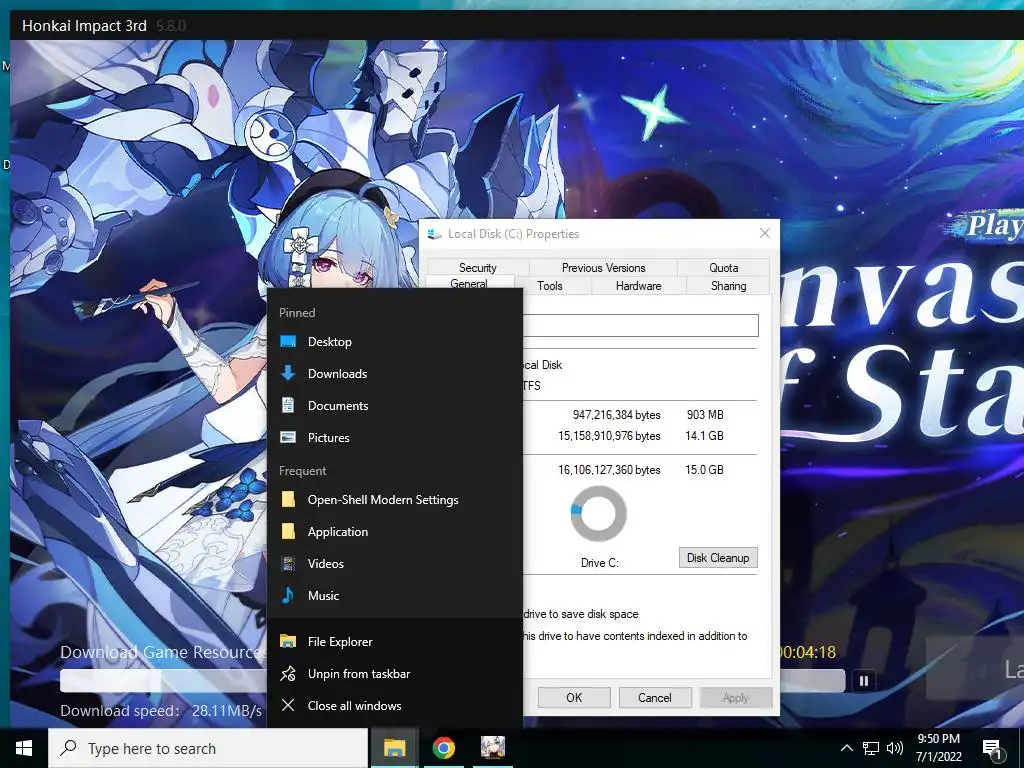Click the Pictures image icon
Viewport: 1024px width, 768px height.
click(288, 437)
